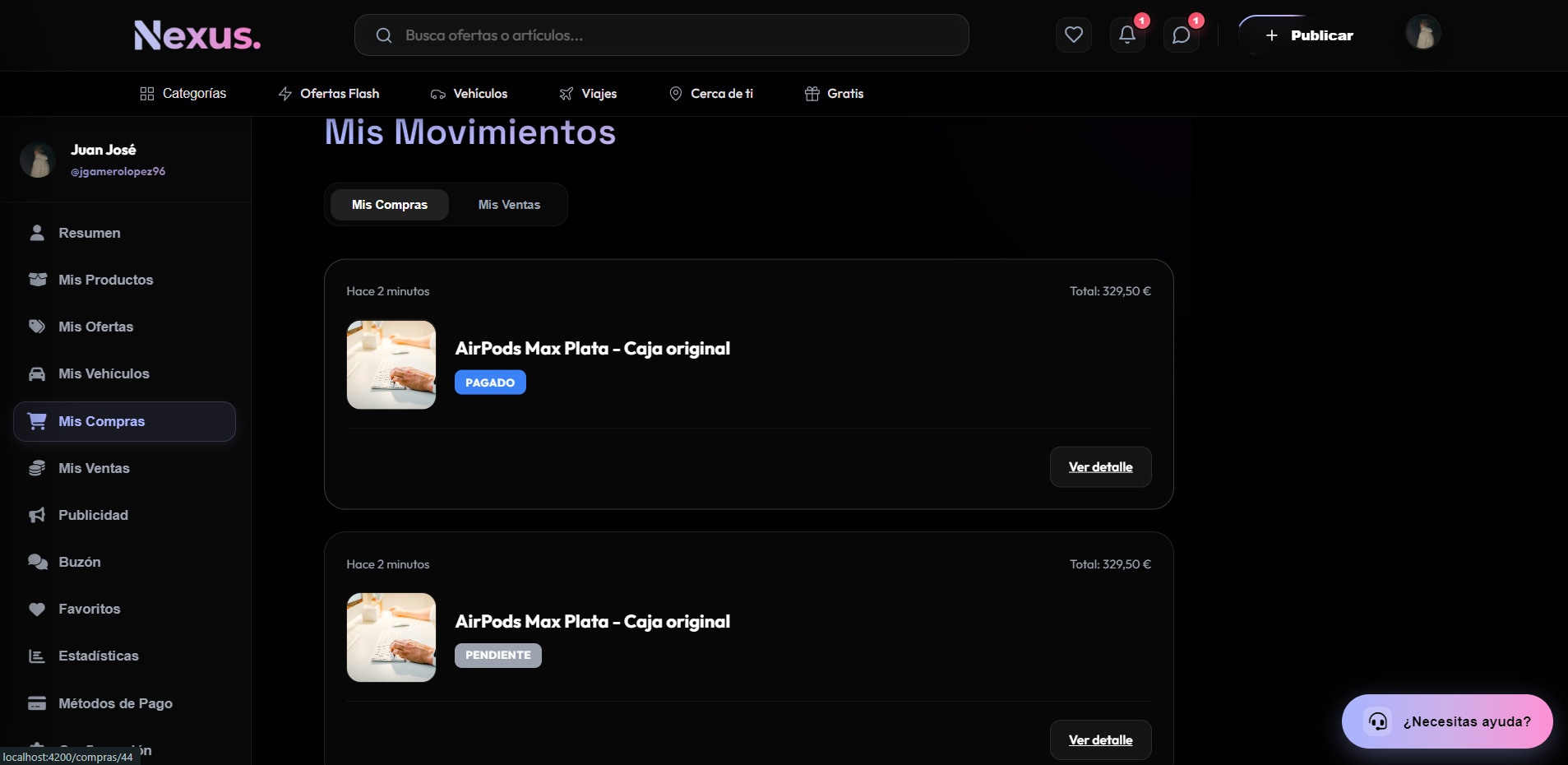The image size is (1568, 765).
Task: Click the Buzón chat icon in sidebar
Action: point(37,562)
